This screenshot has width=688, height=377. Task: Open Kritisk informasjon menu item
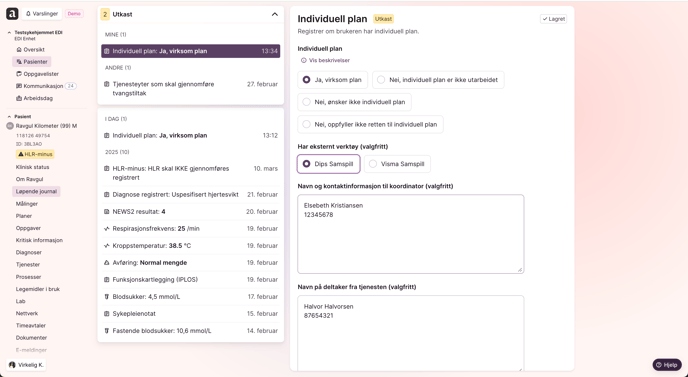pyautogui.click(x=39, y=241)
